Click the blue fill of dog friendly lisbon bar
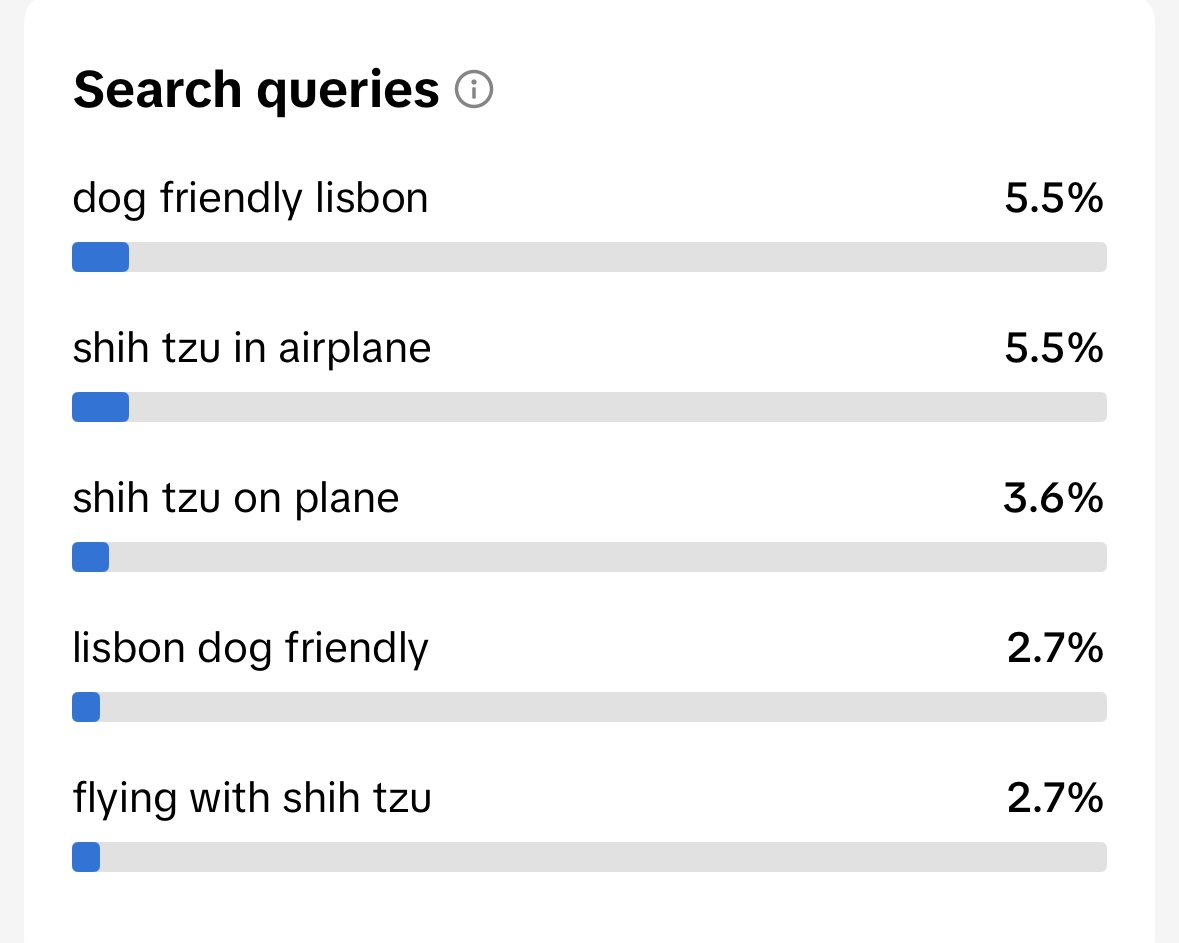1179x943 pixels. coord(101,257)
